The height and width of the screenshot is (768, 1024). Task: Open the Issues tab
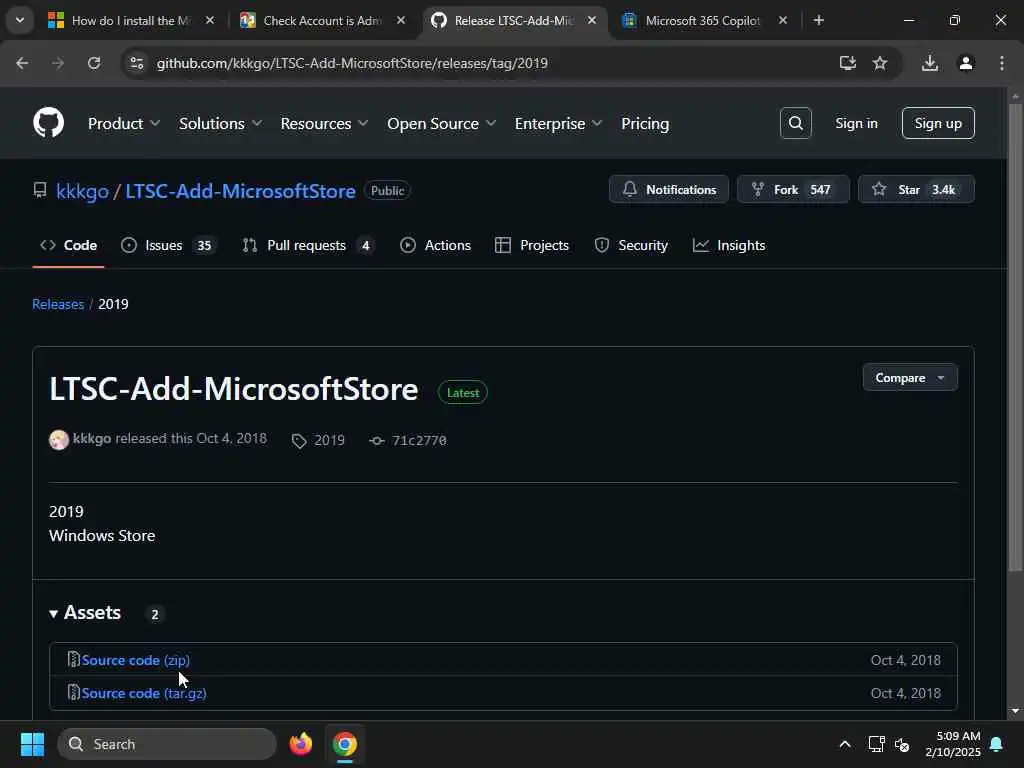(168, 246)
